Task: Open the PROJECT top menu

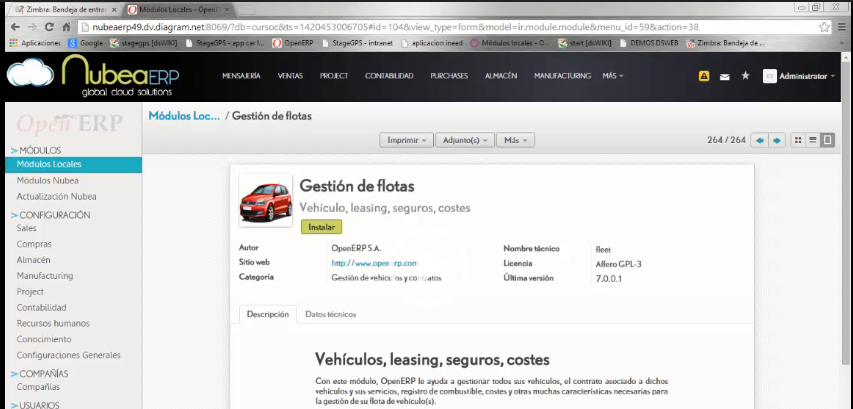Action: point(333,76)
